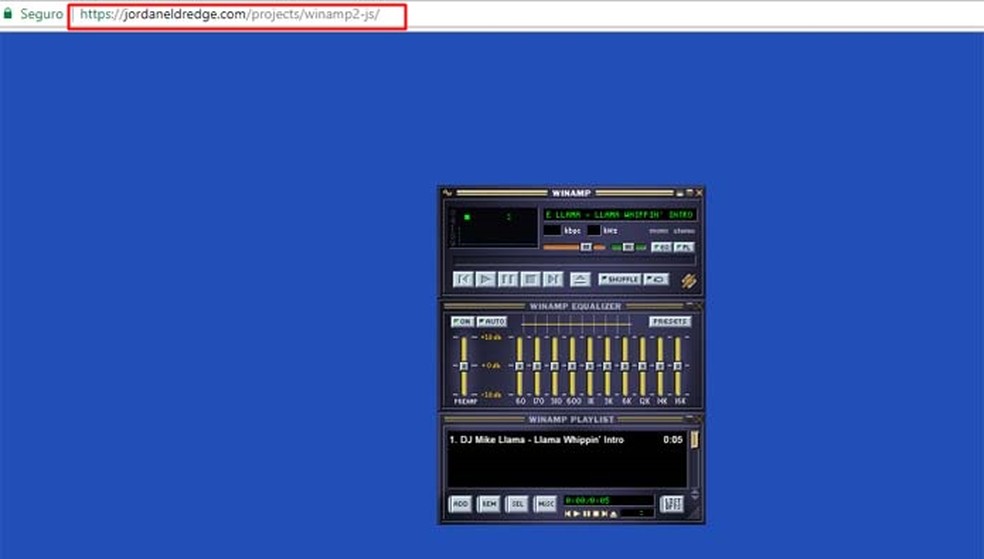Stop playback using the main Stop button
Image resolution: width=984 pixels, height=559 pixels.
coord(531,279)
